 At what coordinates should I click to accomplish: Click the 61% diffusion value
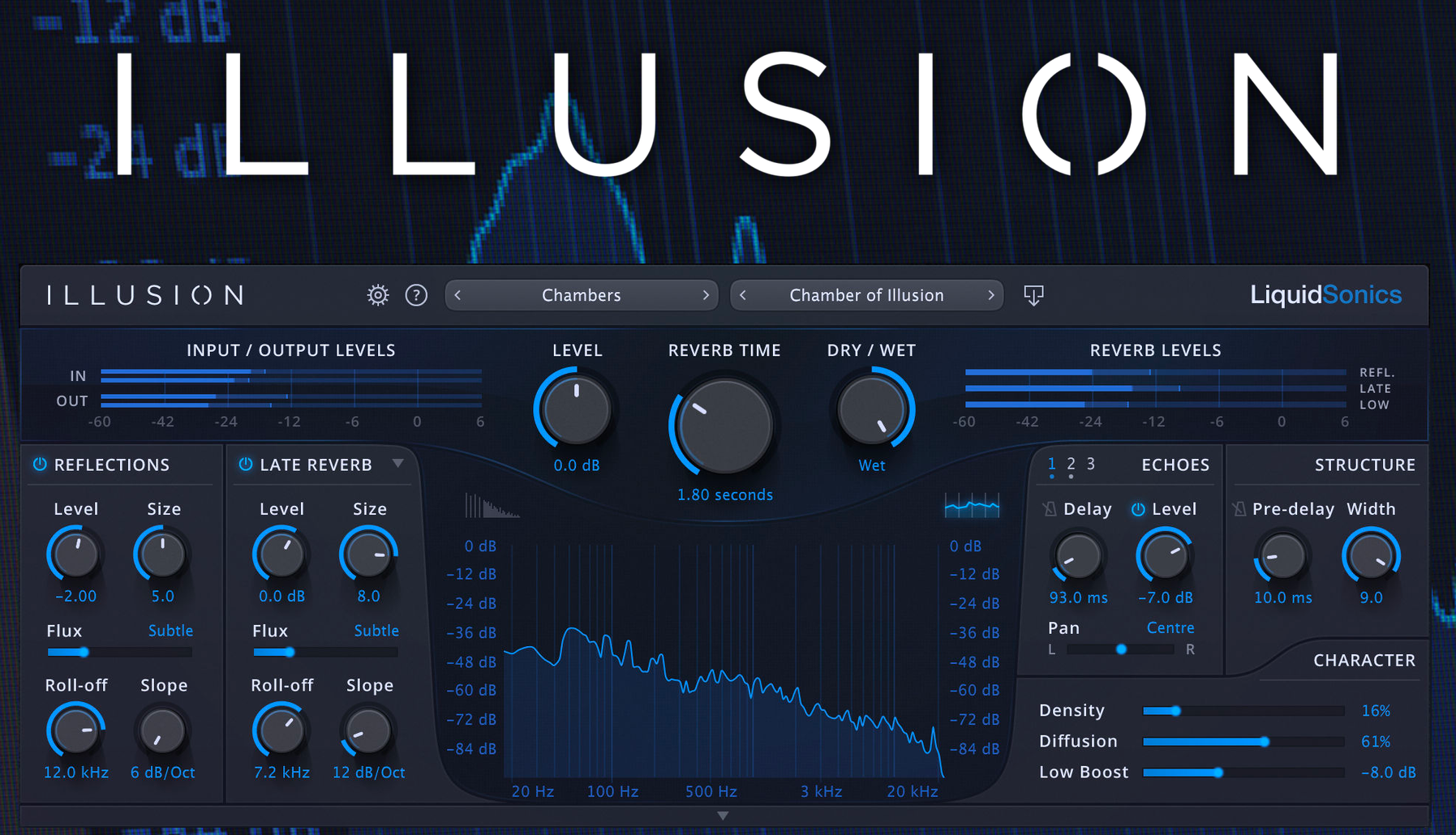[1376, 742]
